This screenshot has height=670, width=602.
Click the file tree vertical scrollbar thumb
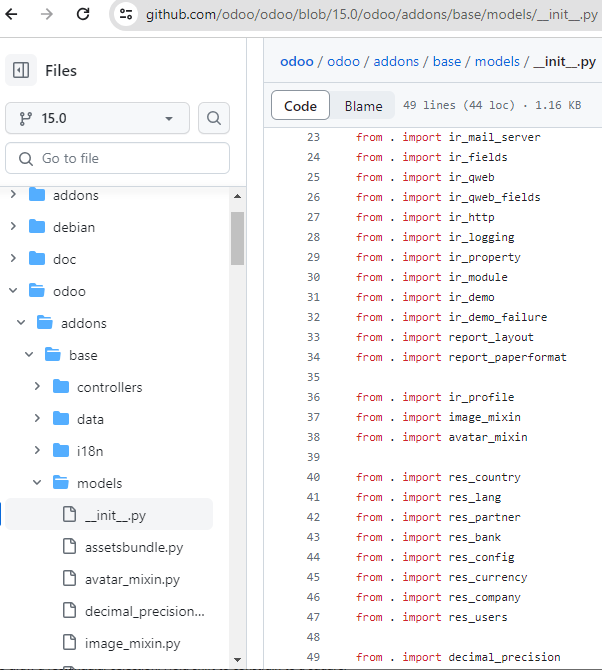238,238
